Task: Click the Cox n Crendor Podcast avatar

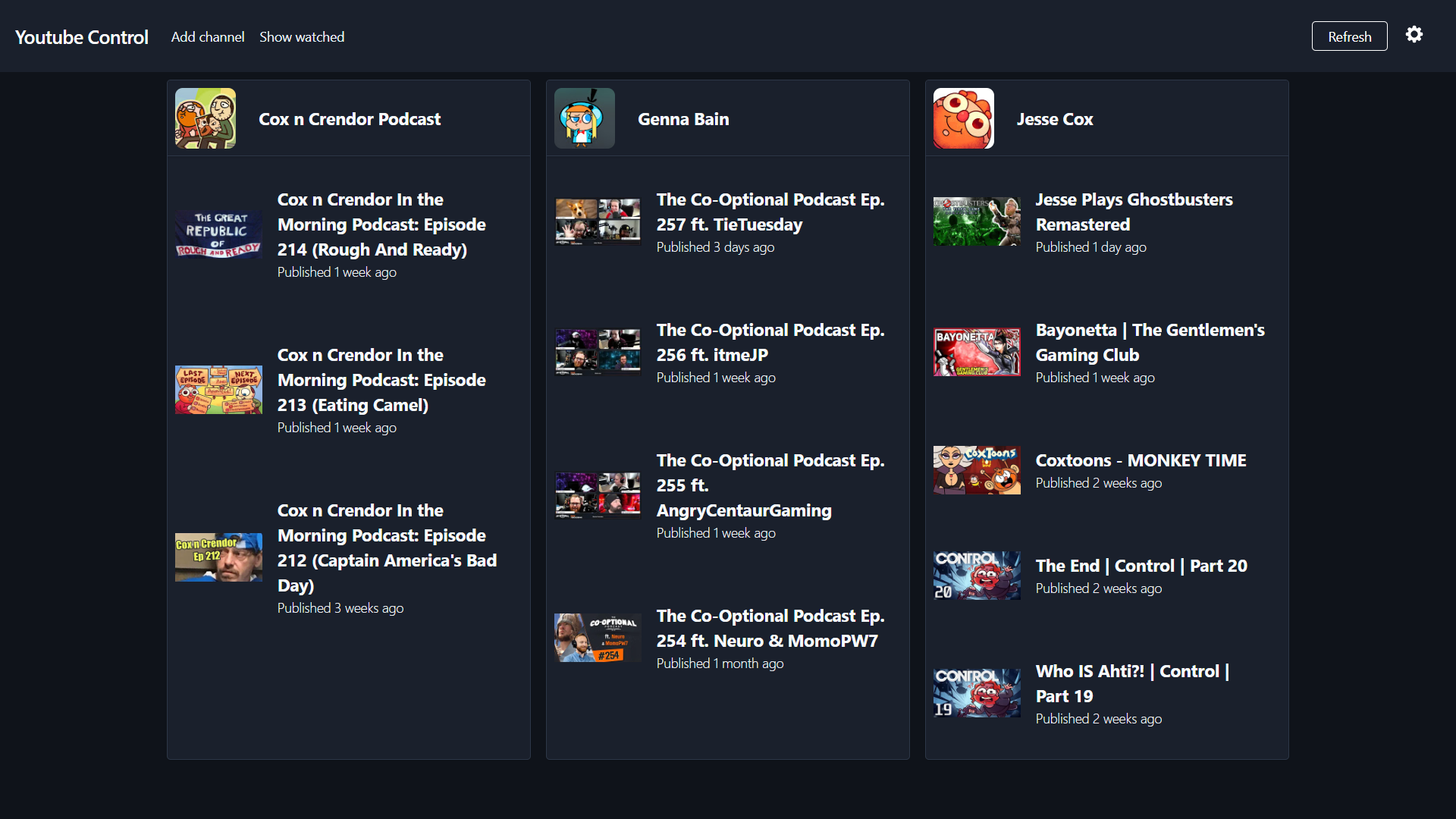Action: tap(206, 118)
